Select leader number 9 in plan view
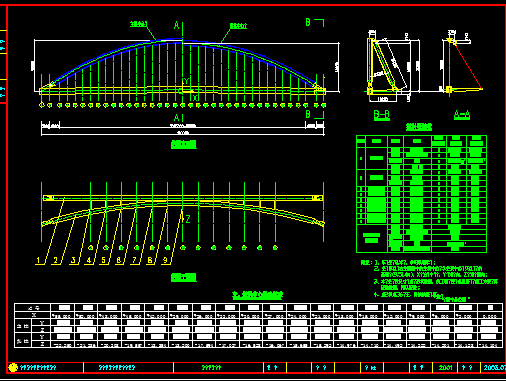 [x=165, y=260]
